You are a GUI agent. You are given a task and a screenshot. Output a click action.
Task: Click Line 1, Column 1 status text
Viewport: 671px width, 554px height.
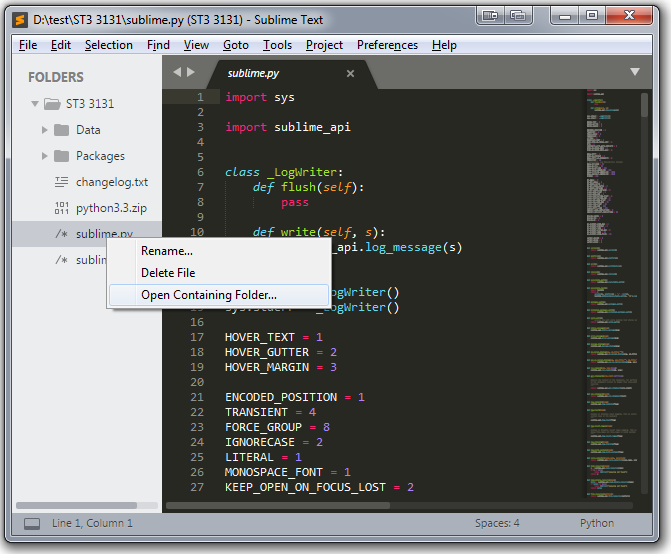coord(92,523)
